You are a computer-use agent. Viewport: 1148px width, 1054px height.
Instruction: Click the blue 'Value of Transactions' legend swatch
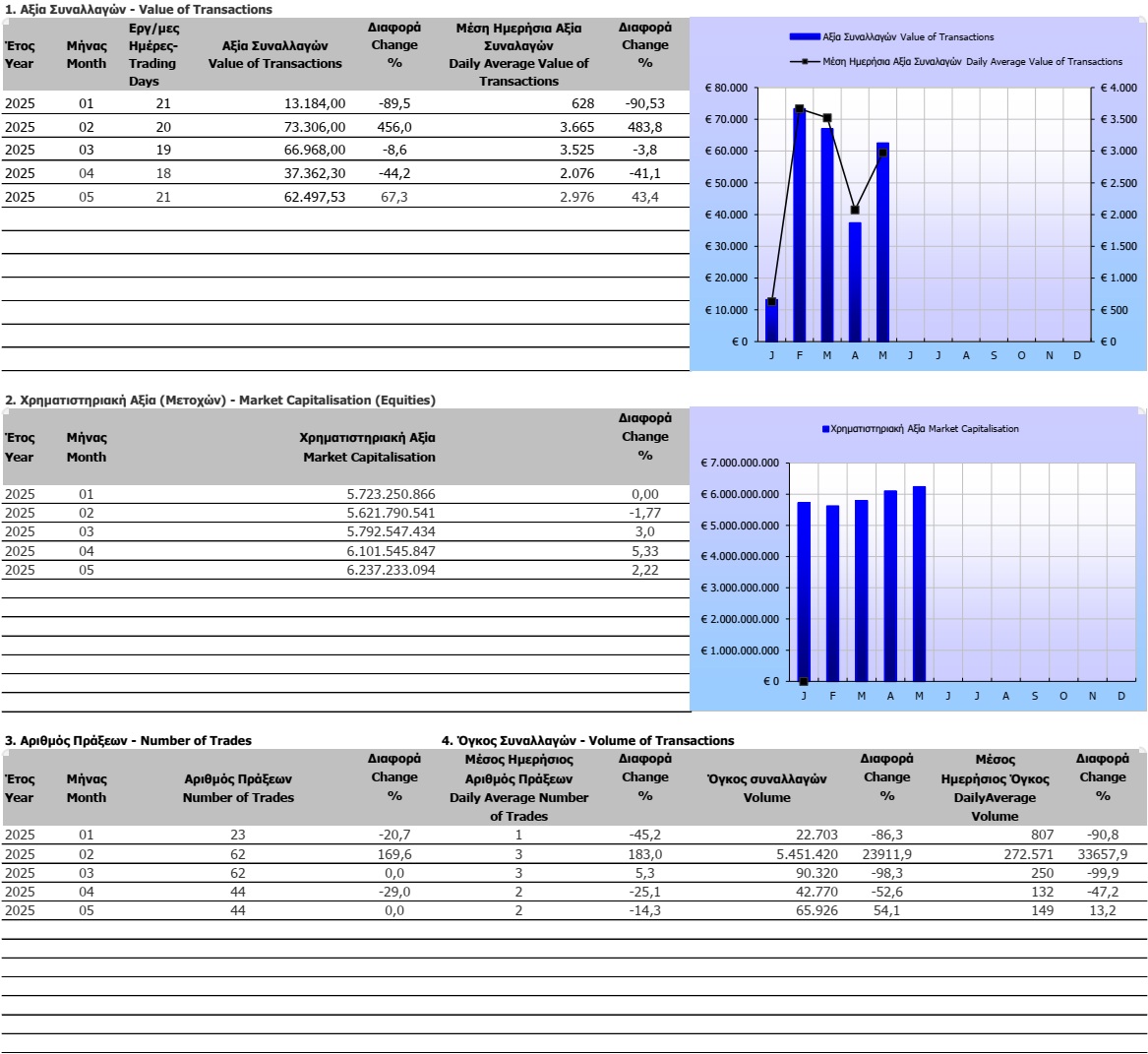804,36
